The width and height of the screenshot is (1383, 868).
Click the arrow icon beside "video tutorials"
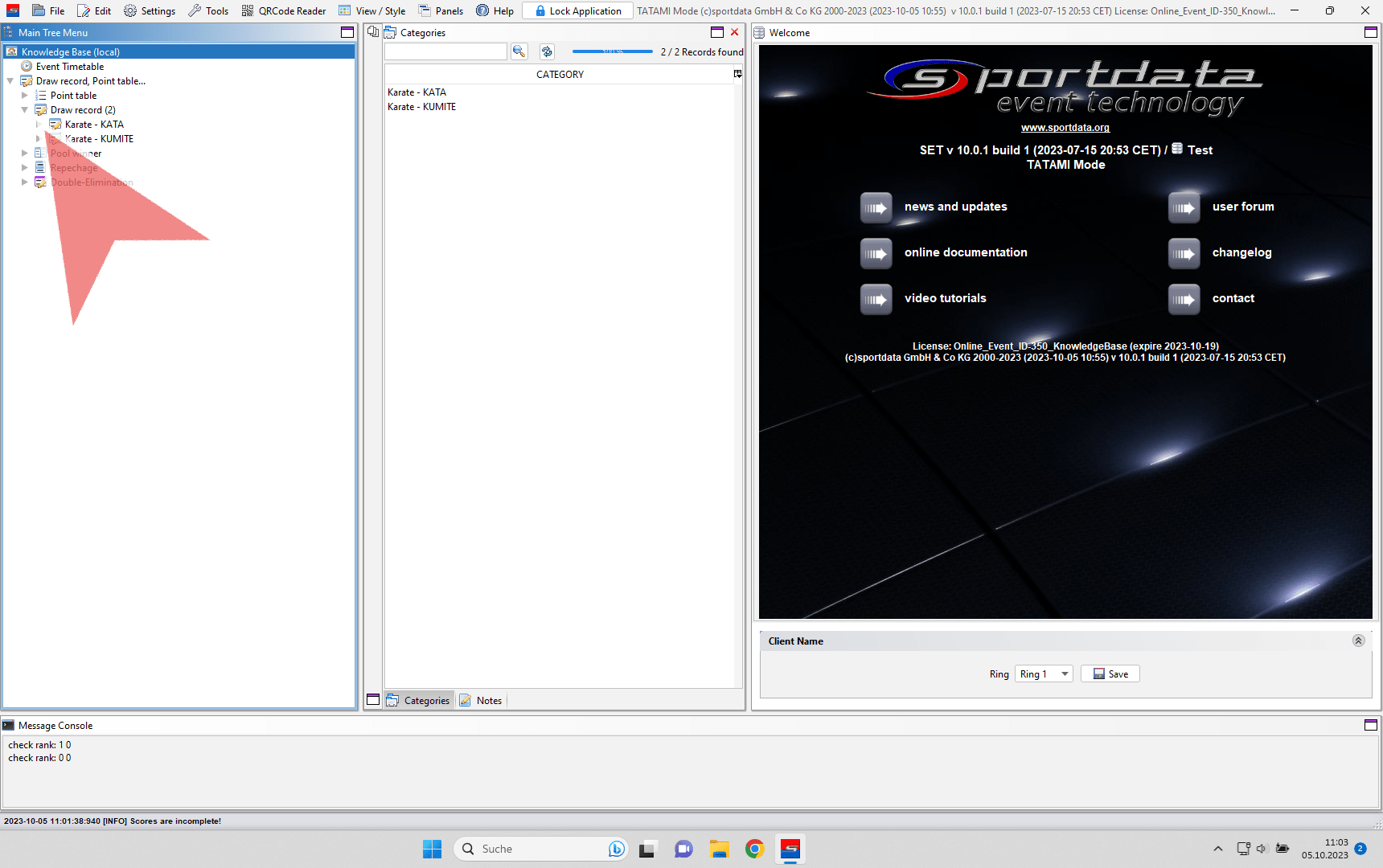coord(876,299)
